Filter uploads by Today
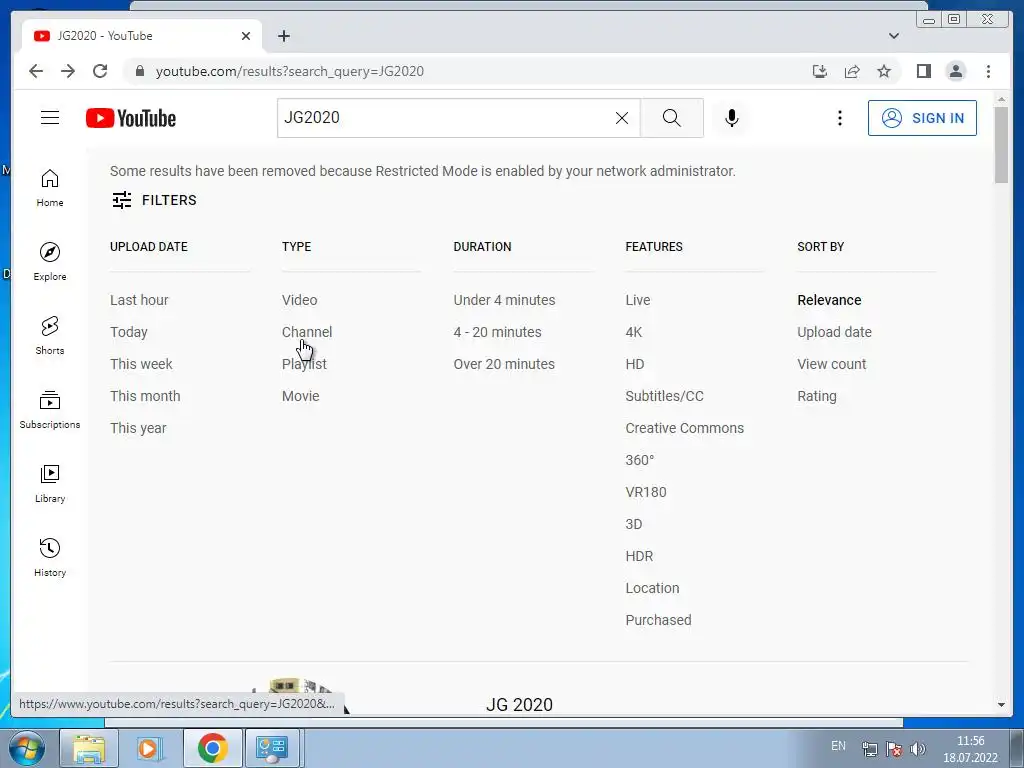Viewport: 1024px width, 768px height. (x=129, y=332)
